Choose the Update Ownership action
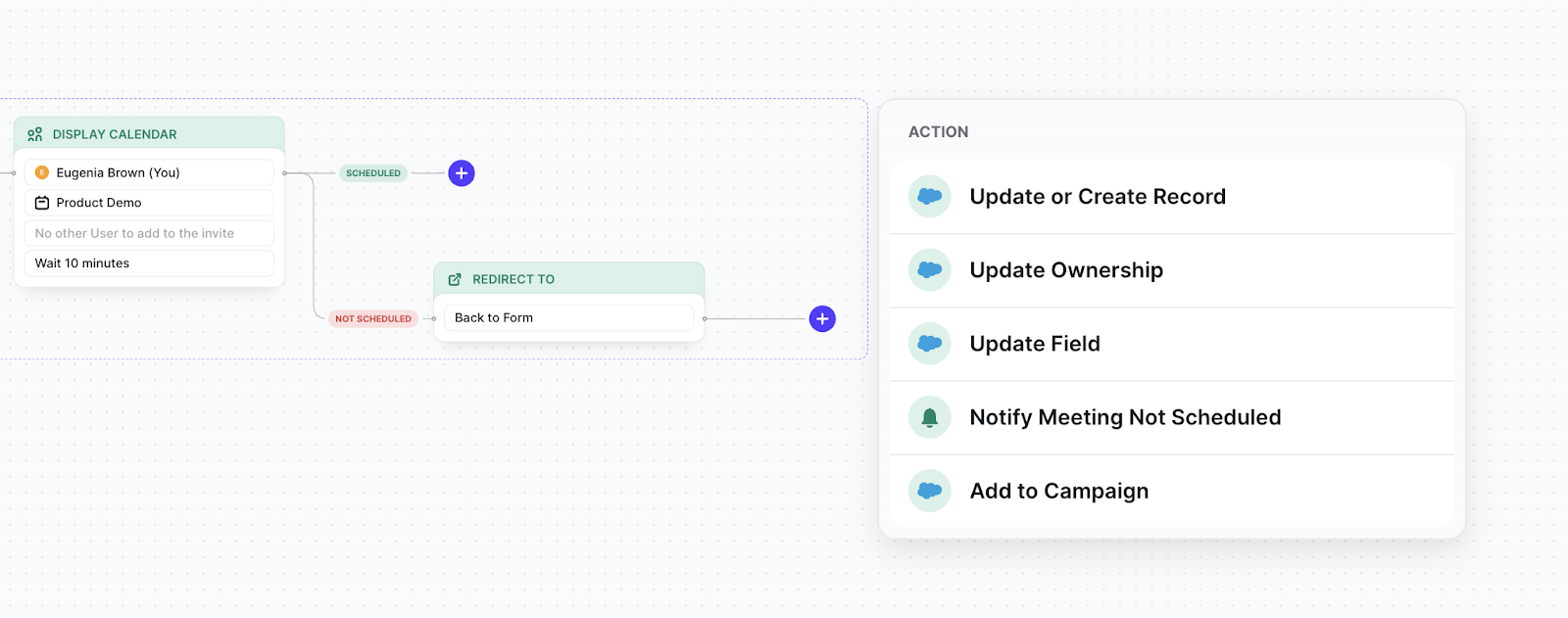The width and height of the screenshot is (1568, 618). (x=1172, y=270)
